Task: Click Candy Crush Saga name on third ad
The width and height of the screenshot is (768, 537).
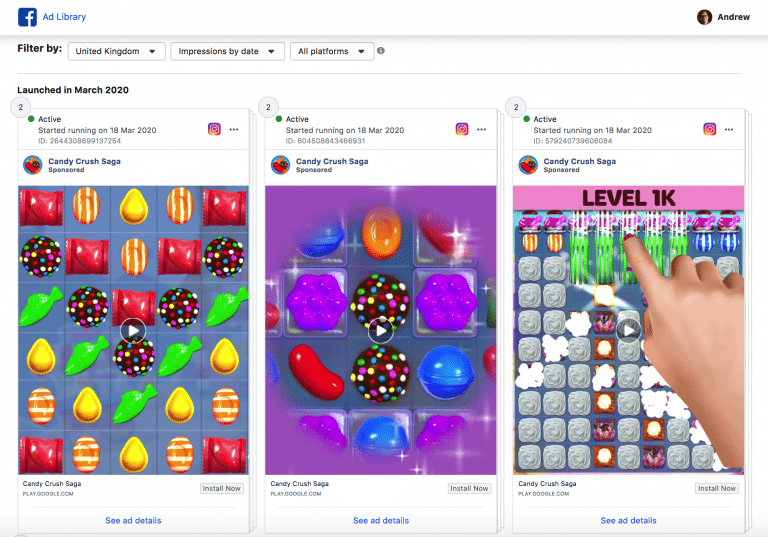Action: click(579, 161)
